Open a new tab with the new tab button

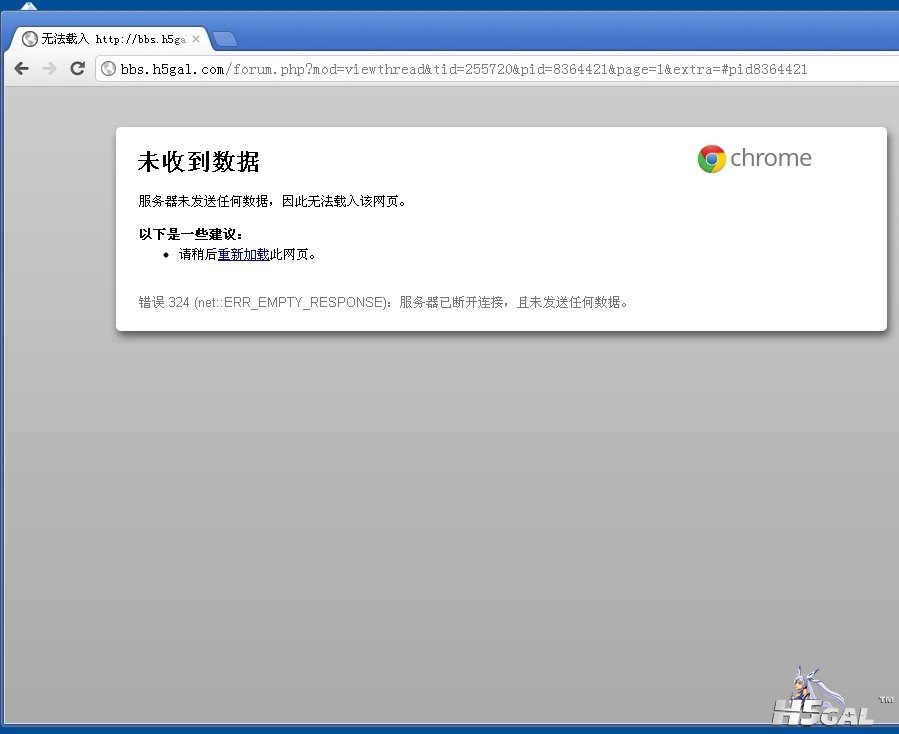click(x=225, y=39)
